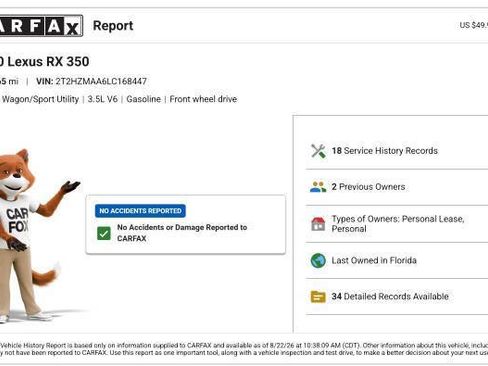Open 18 Service History Records
This screenshot has width=488, height=366.
(397, 151)
